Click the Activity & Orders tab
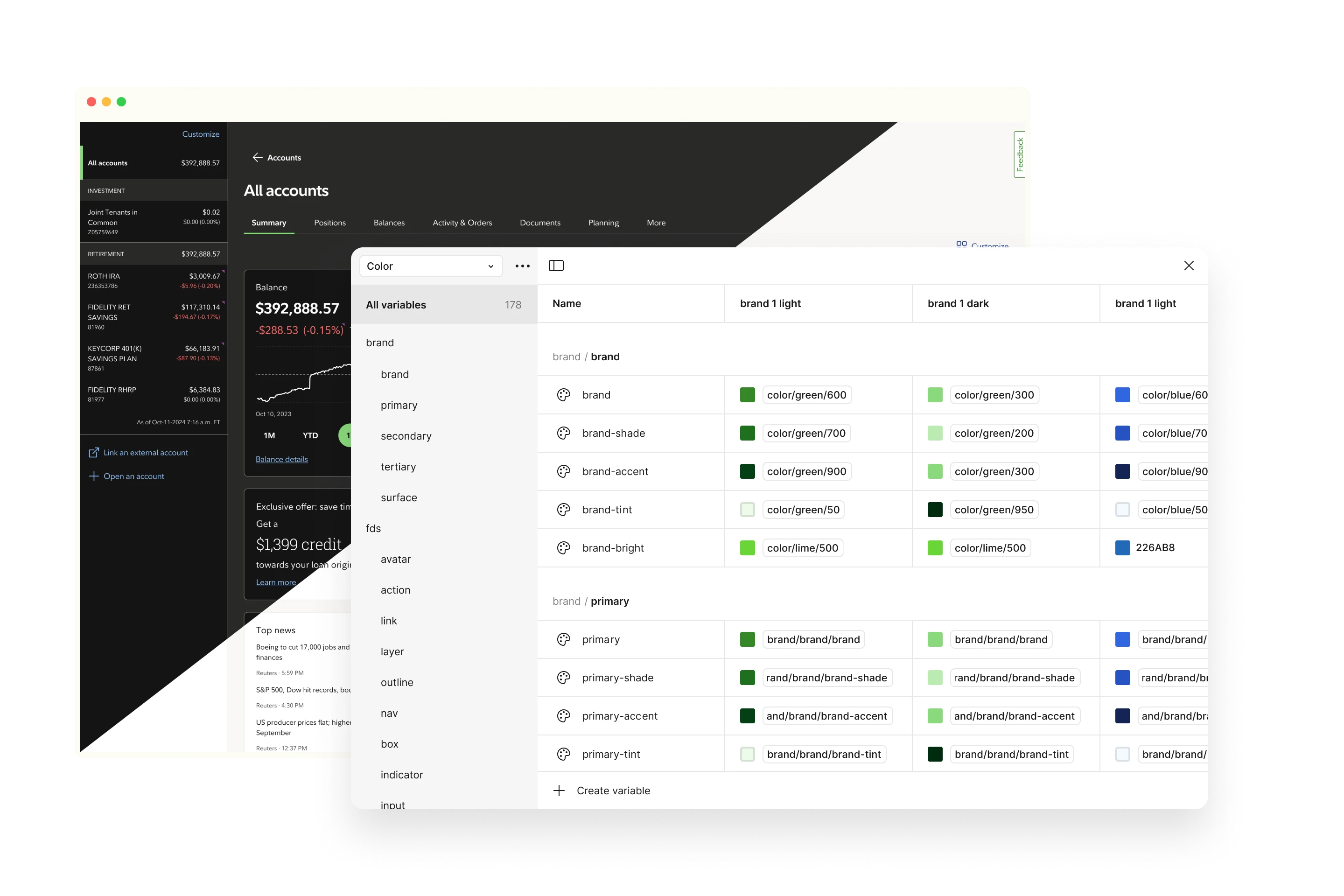The height and width of the screenshot is (896, 1344). click(x=462, y=222)
